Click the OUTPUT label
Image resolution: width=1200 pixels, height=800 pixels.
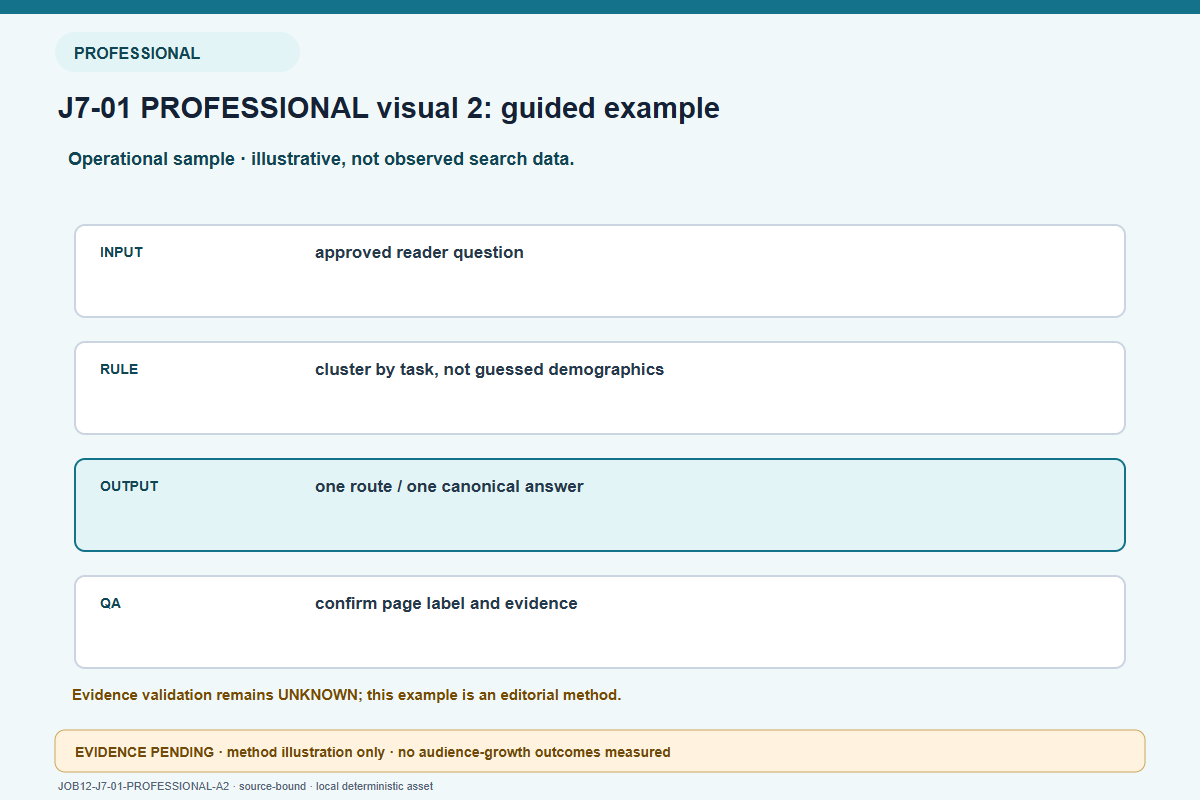click(x=129, y=486)
